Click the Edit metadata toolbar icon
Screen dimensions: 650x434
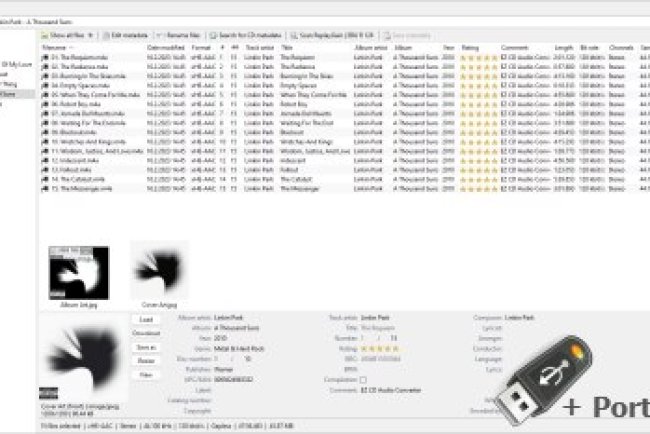[106, 36]
